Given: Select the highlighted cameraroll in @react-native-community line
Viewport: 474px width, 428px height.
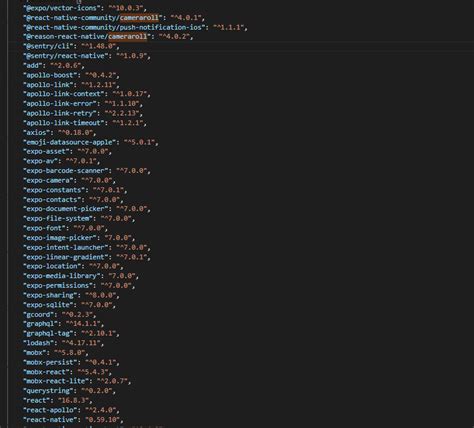Looking at the screenshot, I should tap(139, 17).
